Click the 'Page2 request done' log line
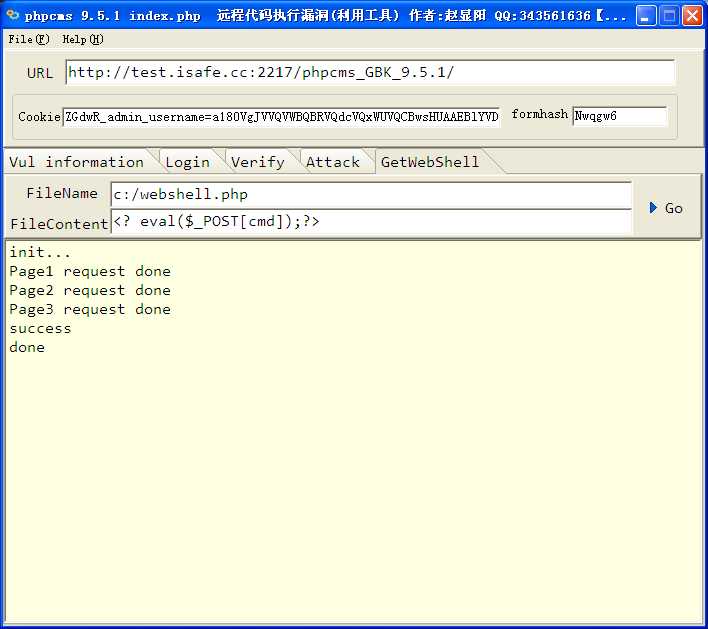Screen dimensions: 708x629 [x=90, y=290]
